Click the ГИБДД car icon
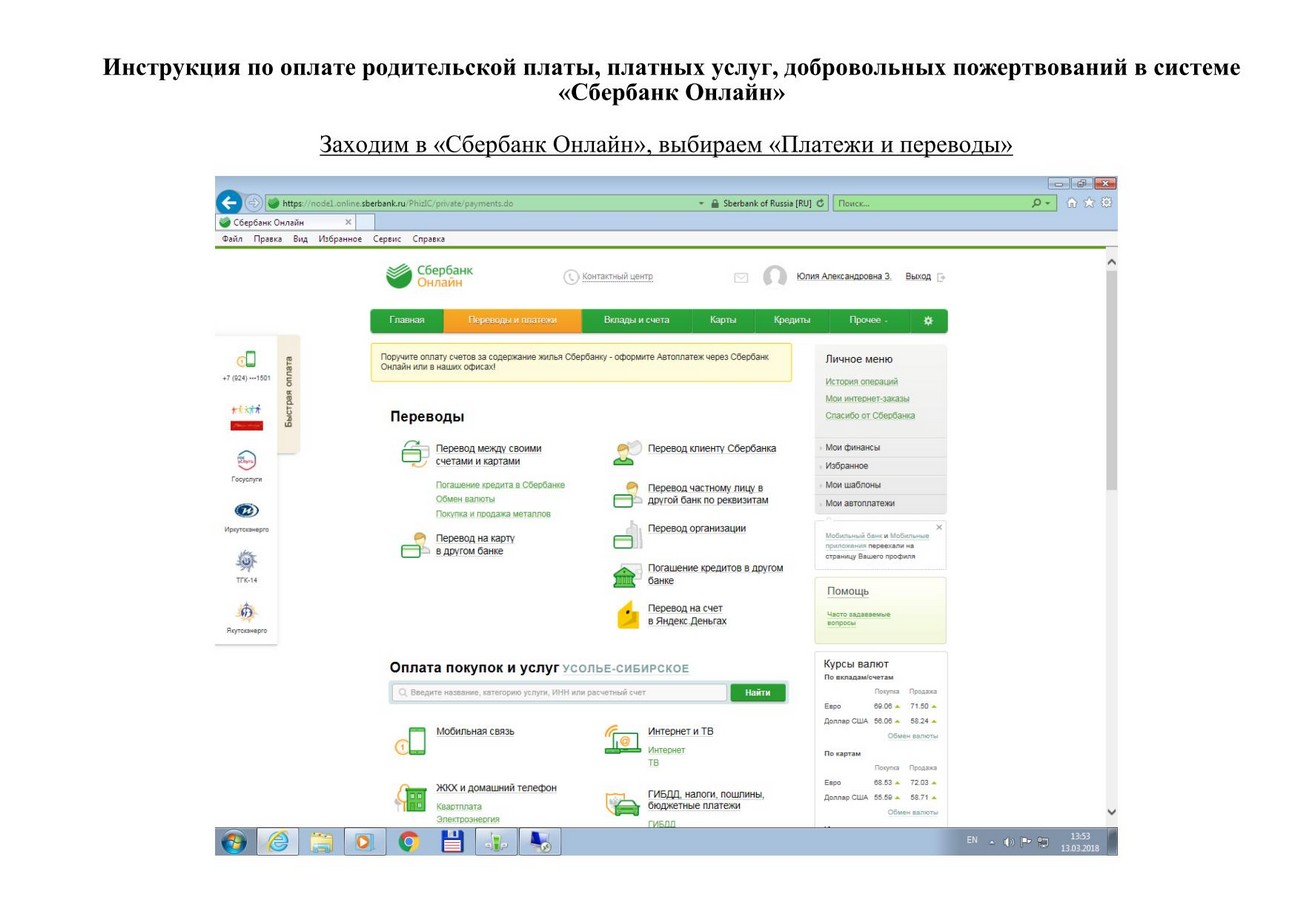The width and height of the screenshot is (1300, 920). click(x=622, y=803)
